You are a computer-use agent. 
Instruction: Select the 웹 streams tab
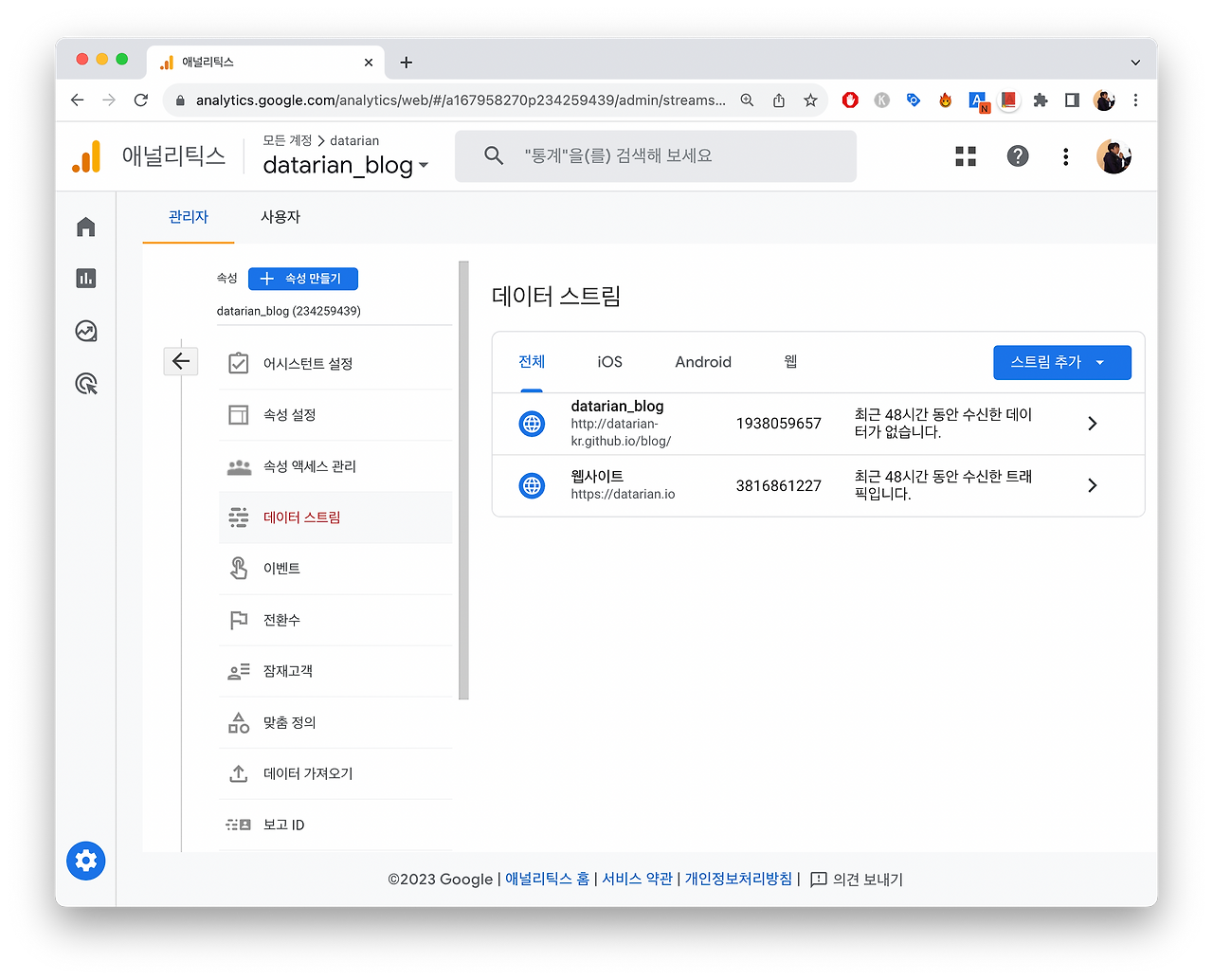pyautogui.click(x=790, y=362)
